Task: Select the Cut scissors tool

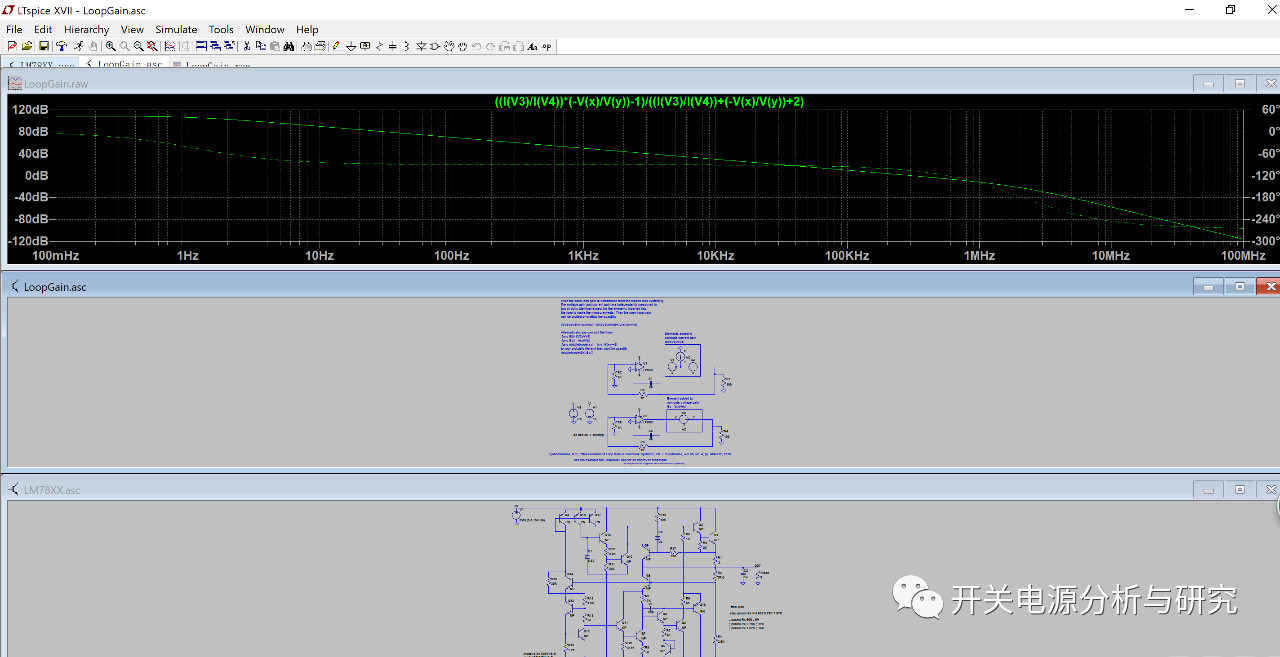Action: pos(247,46)
